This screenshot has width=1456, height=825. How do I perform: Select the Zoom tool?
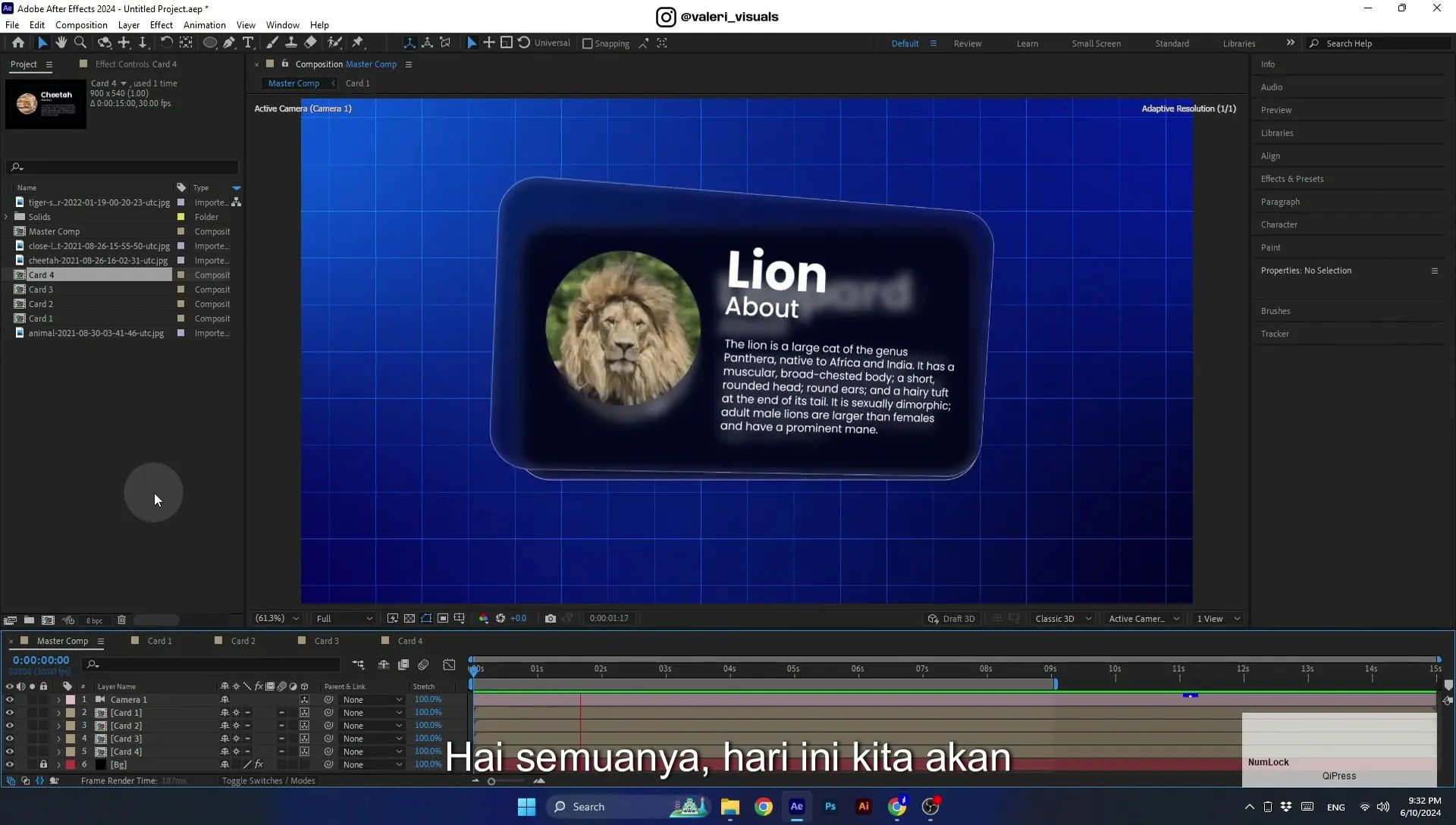coord(80,43)
